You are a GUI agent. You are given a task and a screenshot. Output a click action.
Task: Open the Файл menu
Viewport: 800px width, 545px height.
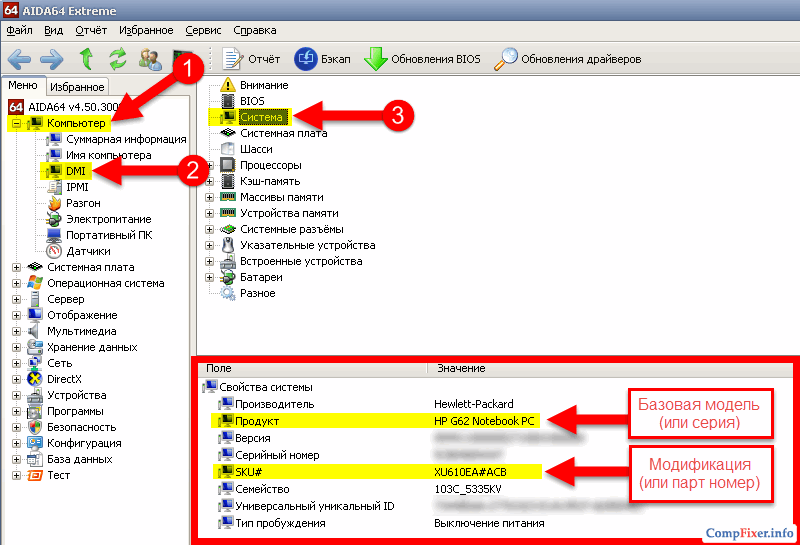(19, 30)
